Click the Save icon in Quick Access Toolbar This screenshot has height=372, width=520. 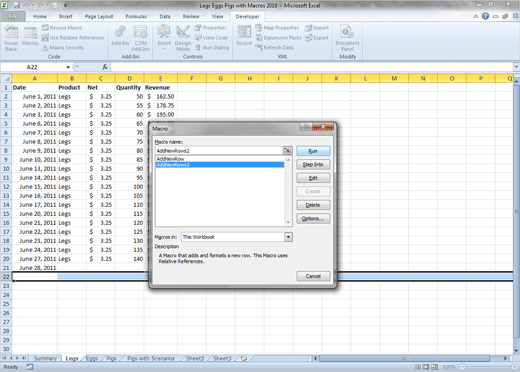click(x=17, y=5)
